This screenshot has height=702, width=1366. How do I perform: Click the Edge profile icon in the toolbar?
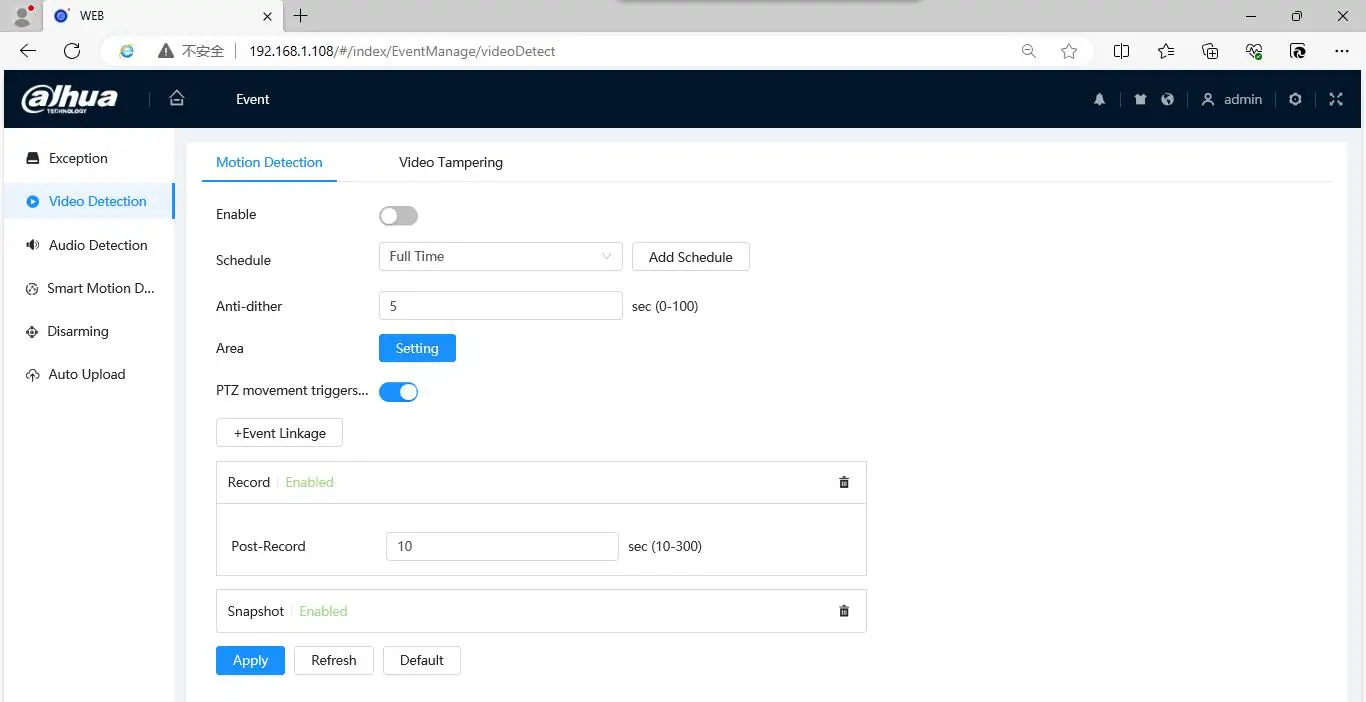[1298, 51]
